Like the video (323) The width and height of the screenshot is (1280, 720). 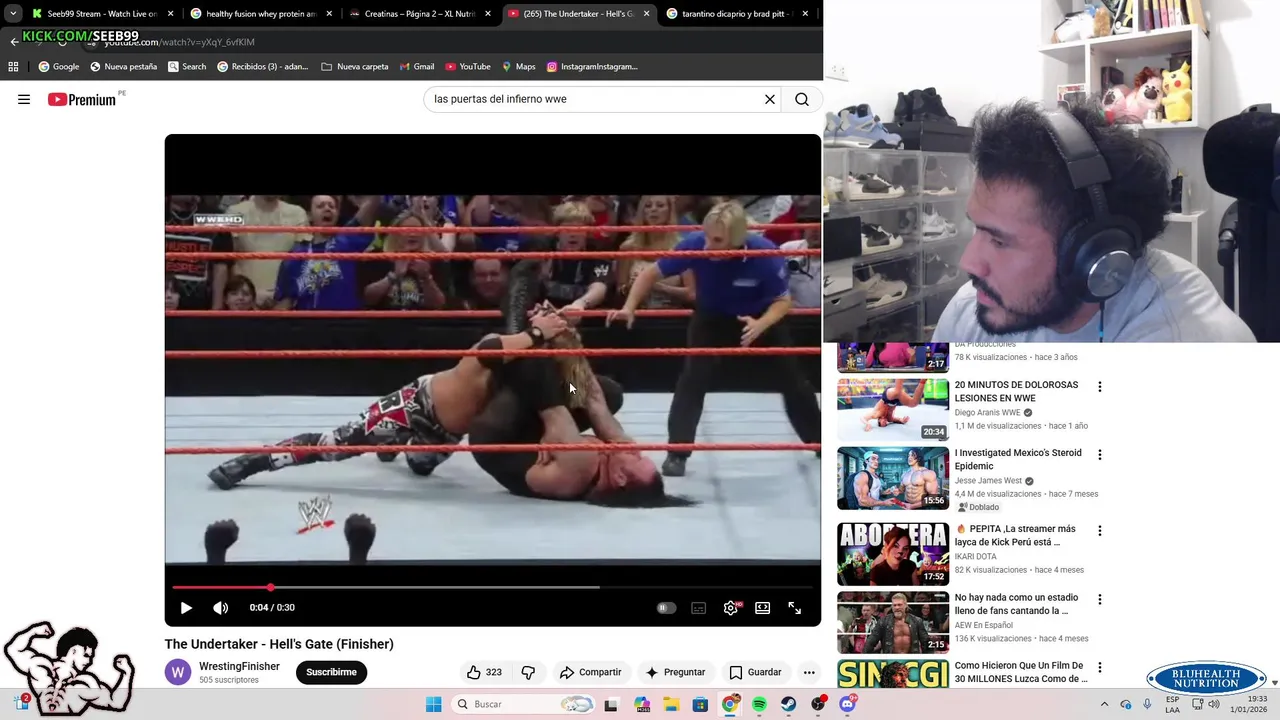(x=484, y=672)
